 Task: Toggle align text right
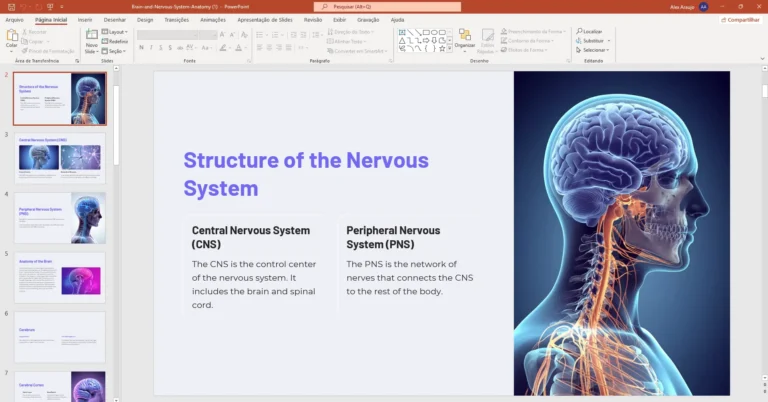279,47
